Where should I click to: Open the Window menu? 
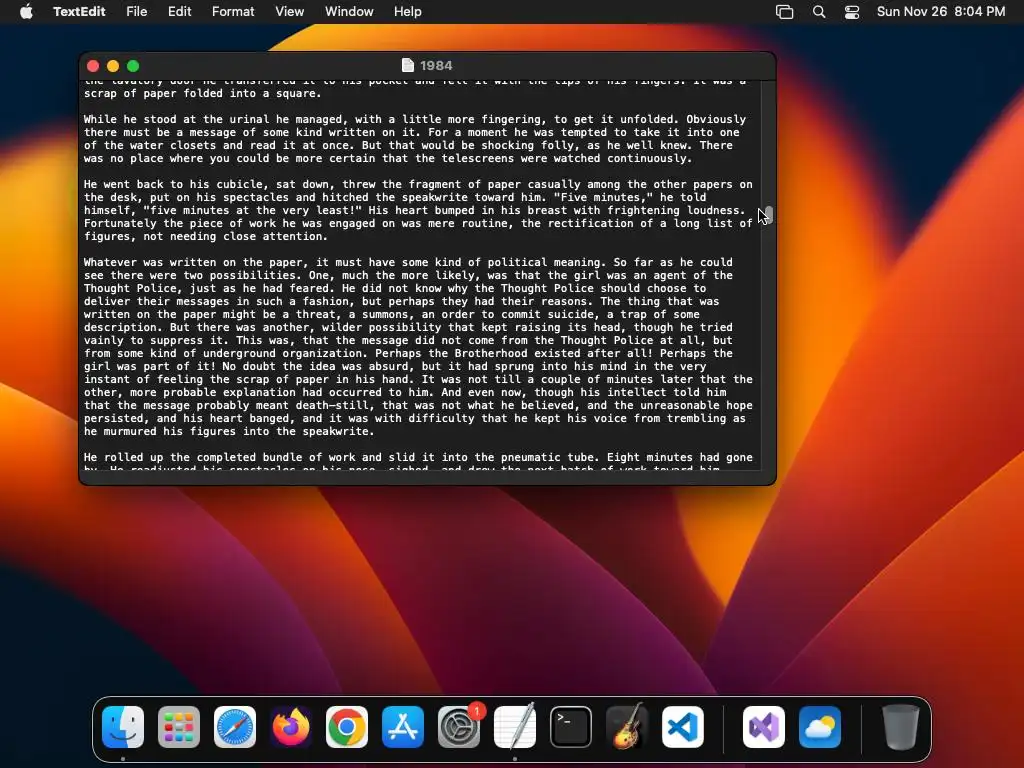tap(349, 11)
